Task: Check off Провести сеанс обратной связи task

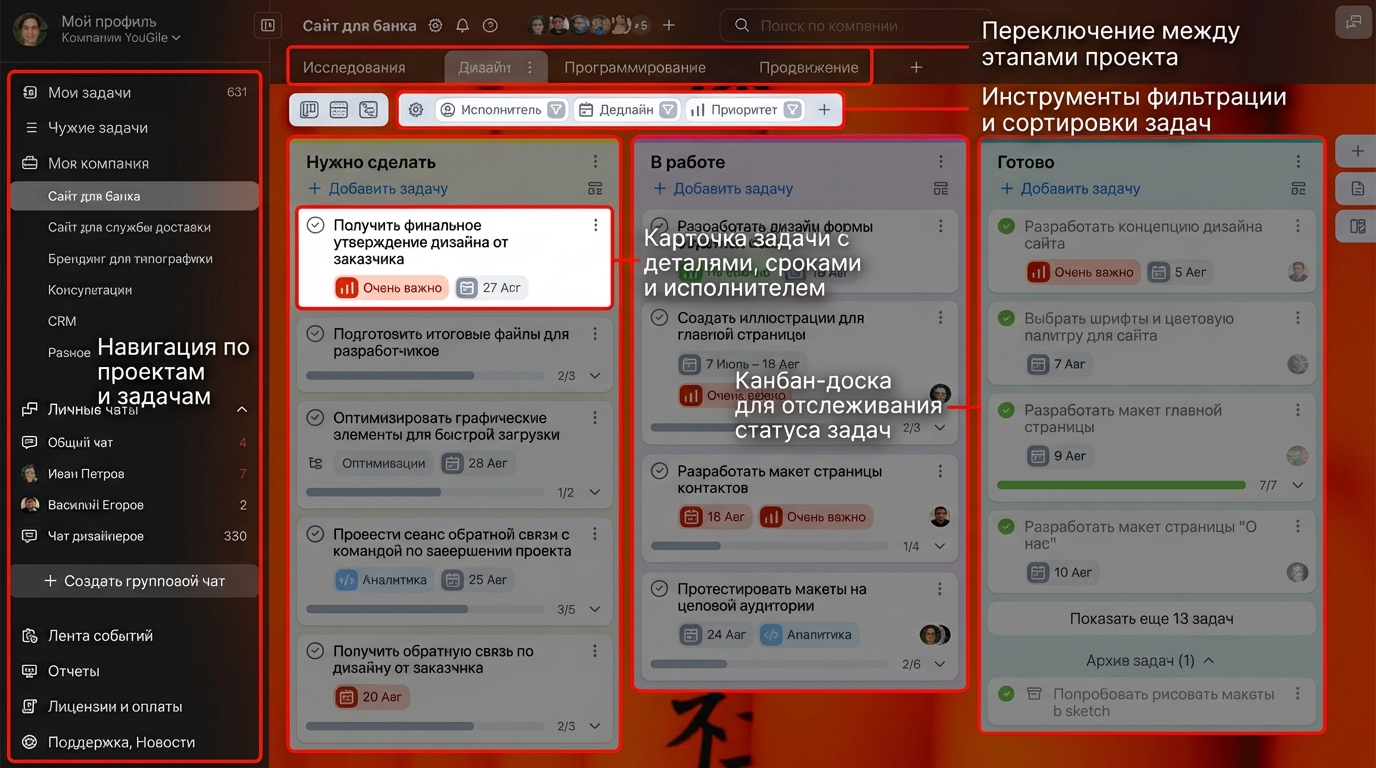Action: click(315, 534)
